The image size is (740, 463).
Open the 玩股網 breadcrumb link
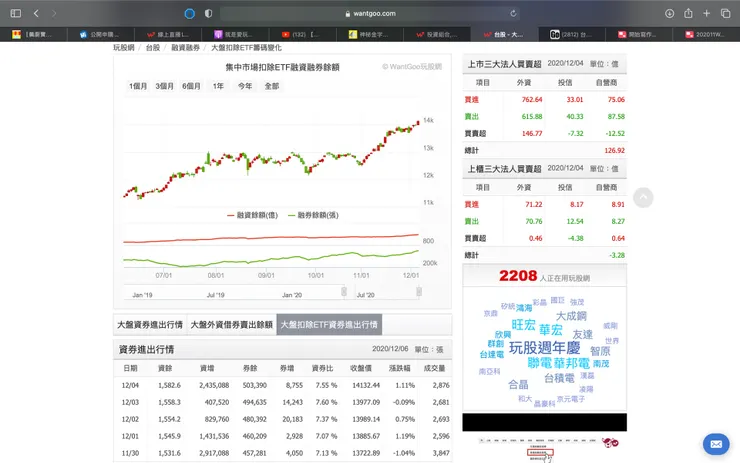click(x=124, y=48)
